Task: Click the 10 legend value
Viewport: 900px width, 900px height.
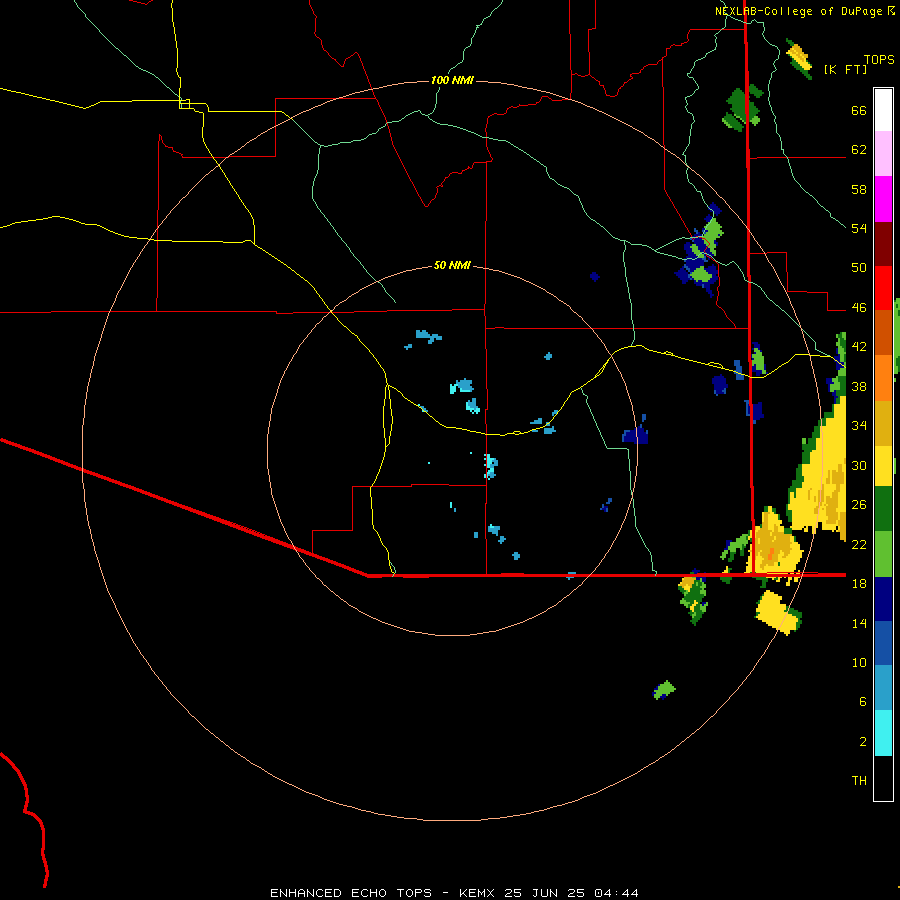Action: tap(859, 663)
